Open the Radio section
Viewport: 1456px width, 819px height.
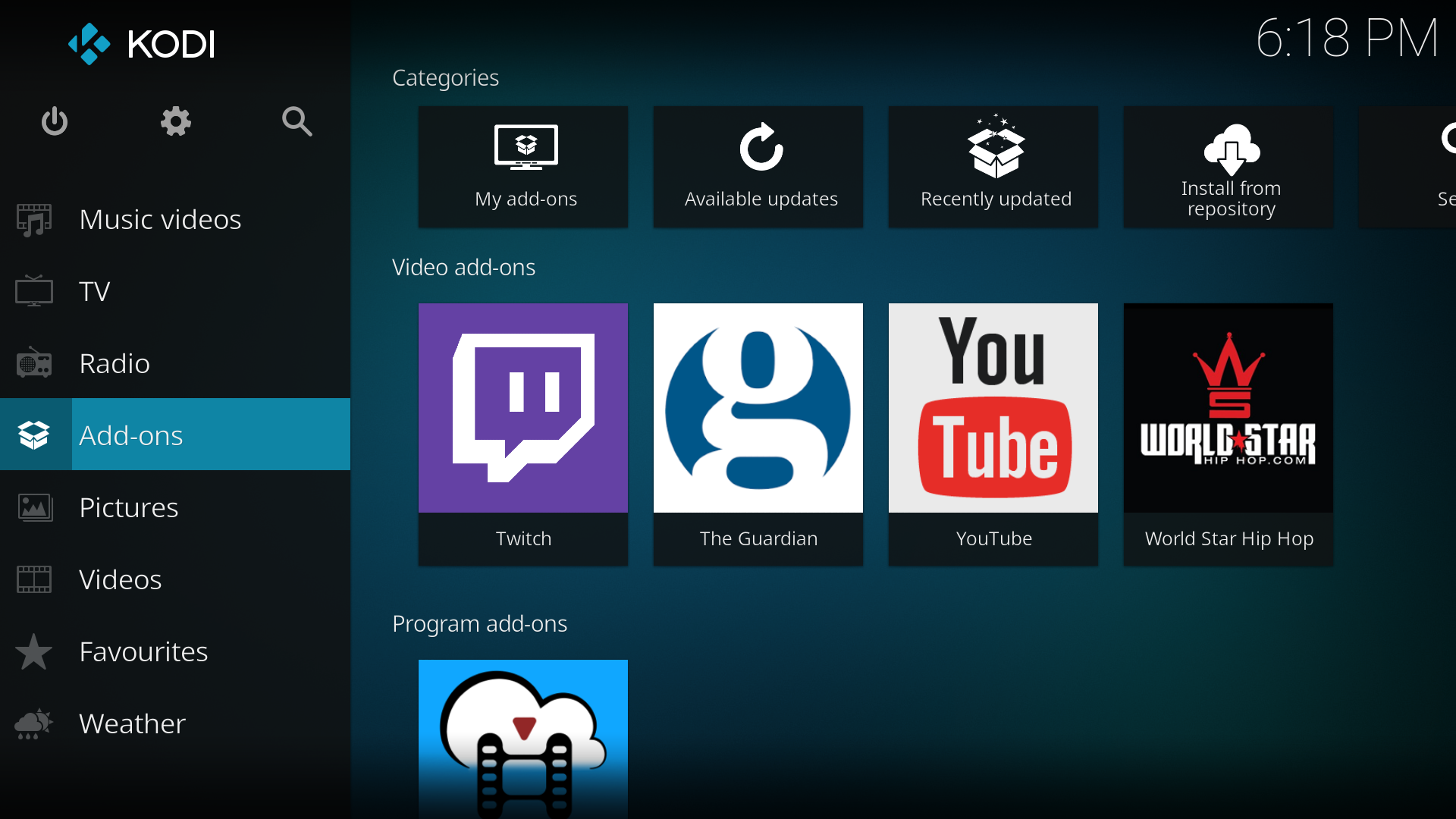[x=115, y=364]
